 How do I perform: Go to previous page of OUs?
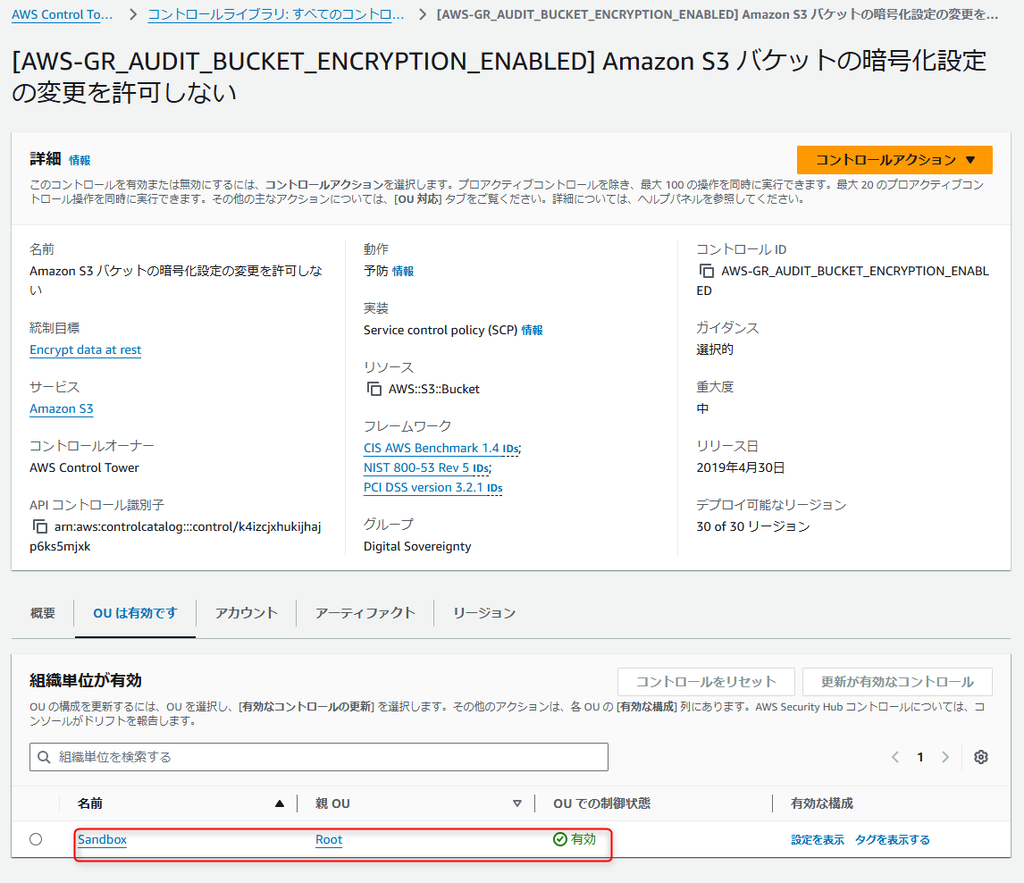click(895, 757)
